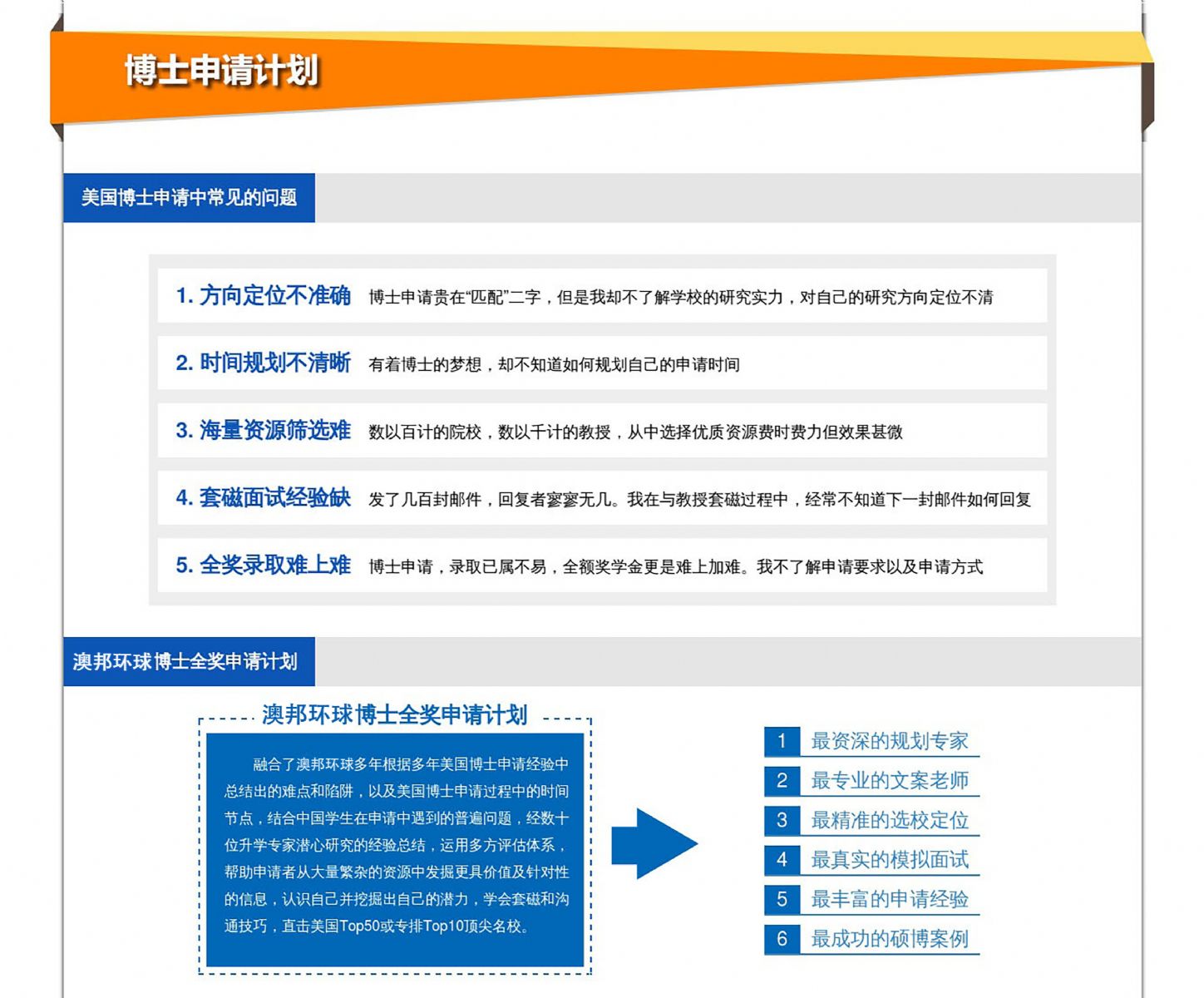Click the large blue right arrow

tap(654, 843)
